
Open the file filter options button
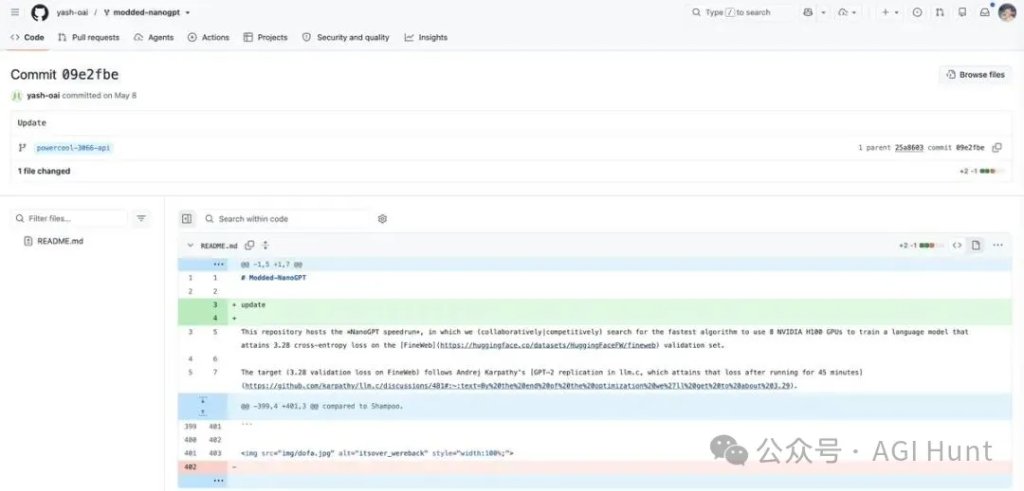(141, 219)
